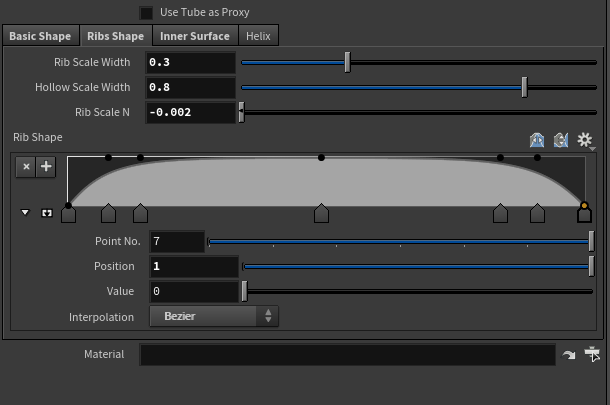The image size is (610, 405).
Task: Open the Material node chooser icon
Action: (592, 354)
